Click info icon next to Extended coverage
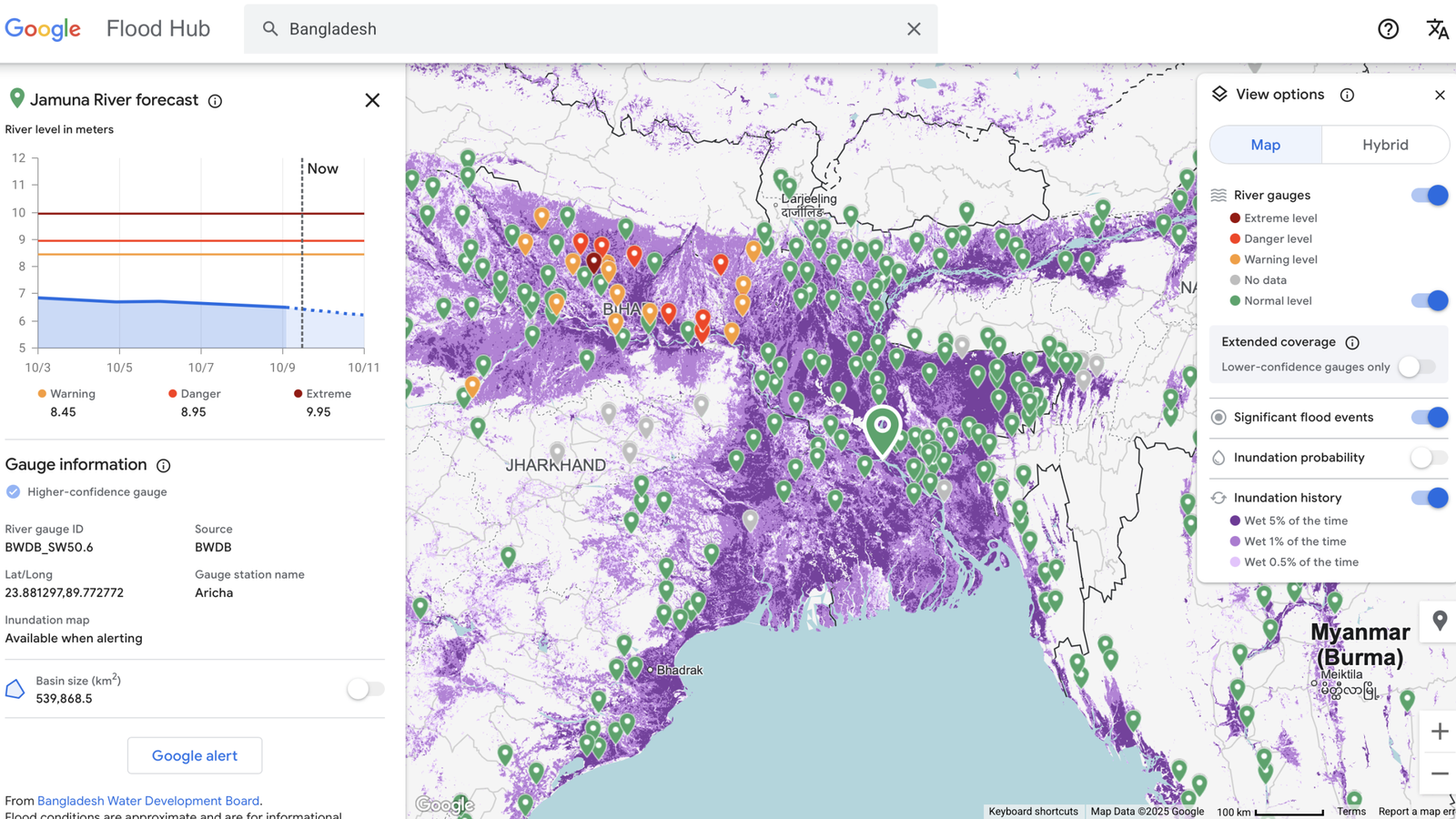Image resolution: width=1456 pixels, height=819 pixels. click(x=1352, y=343)
